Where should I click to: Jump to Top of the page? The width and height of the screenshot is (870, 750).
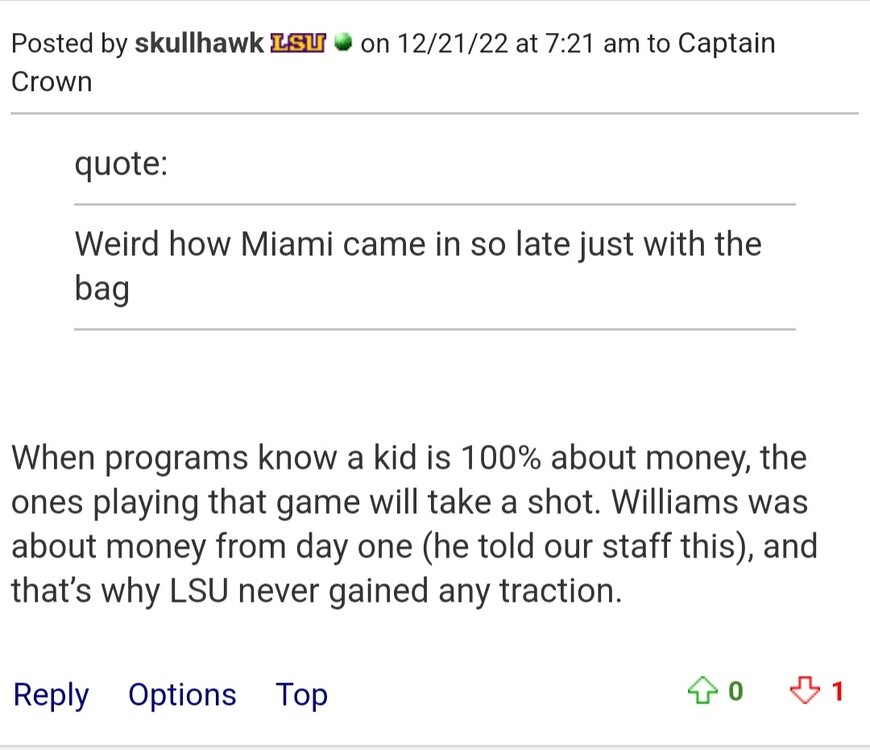pos(302,694)
